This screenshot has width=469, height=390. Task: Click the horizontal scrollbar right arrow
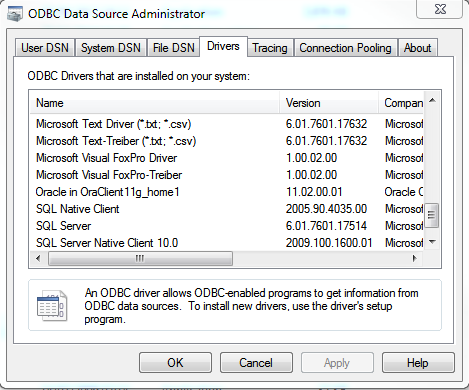tap(415, 258)
